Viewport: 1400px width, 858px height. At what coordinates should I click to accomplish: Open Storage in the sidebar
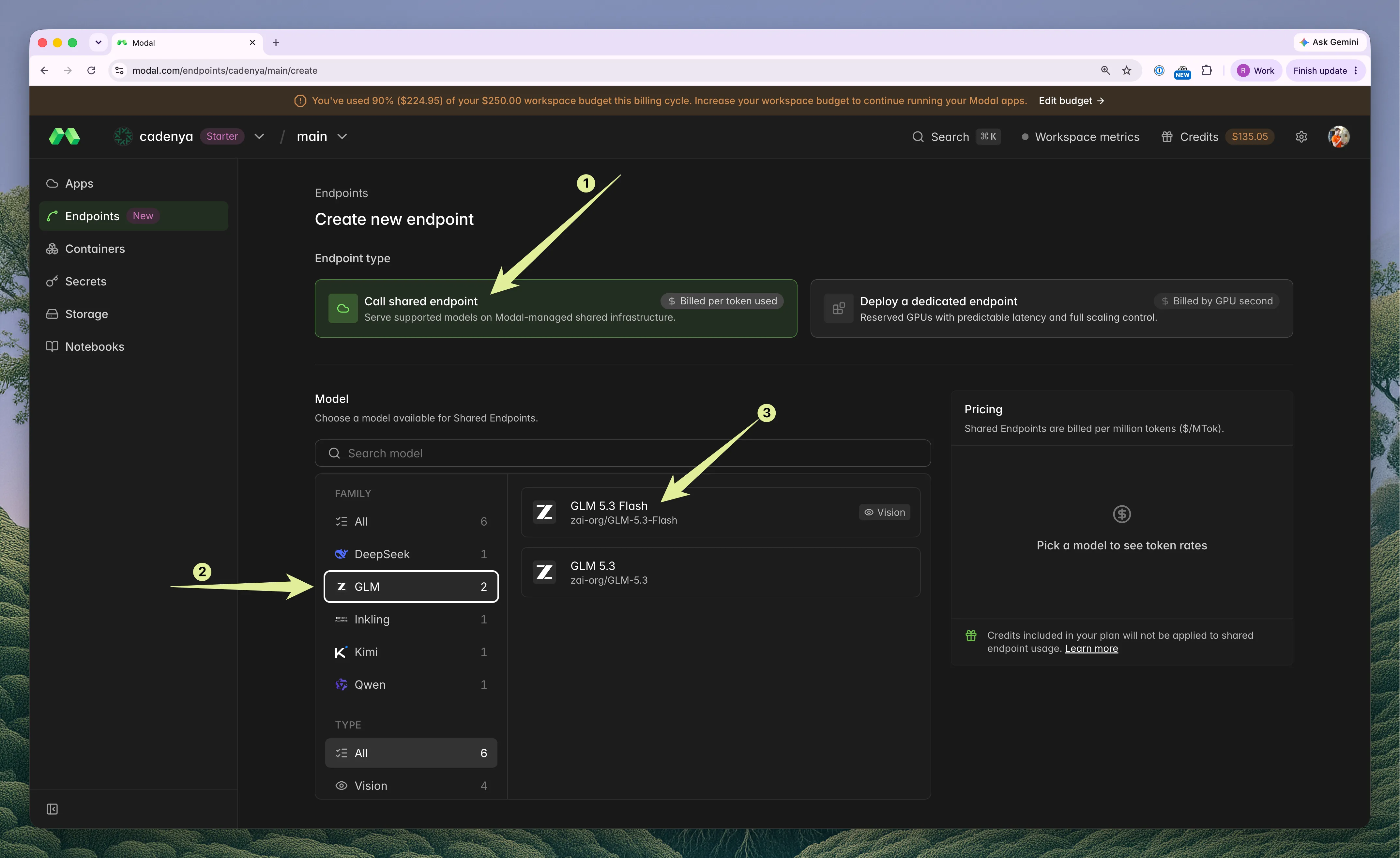[133, 314]
